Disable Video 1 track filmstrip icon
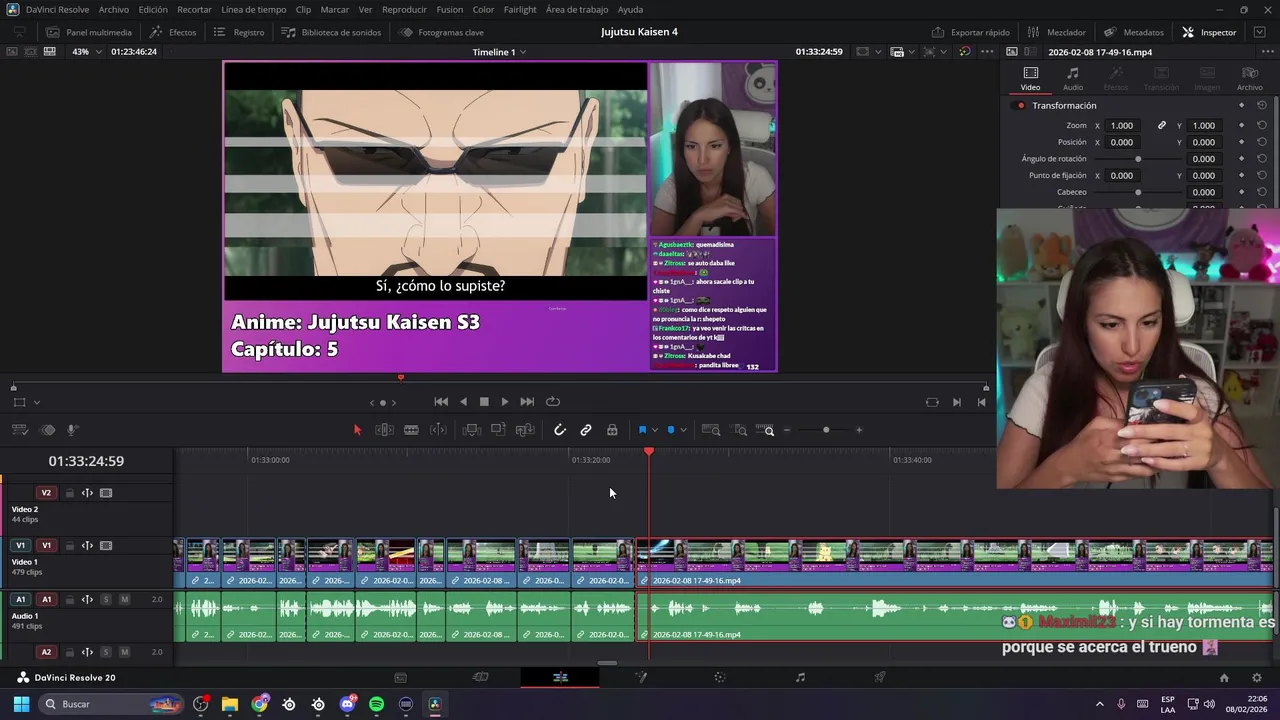 tap(106, 546)
